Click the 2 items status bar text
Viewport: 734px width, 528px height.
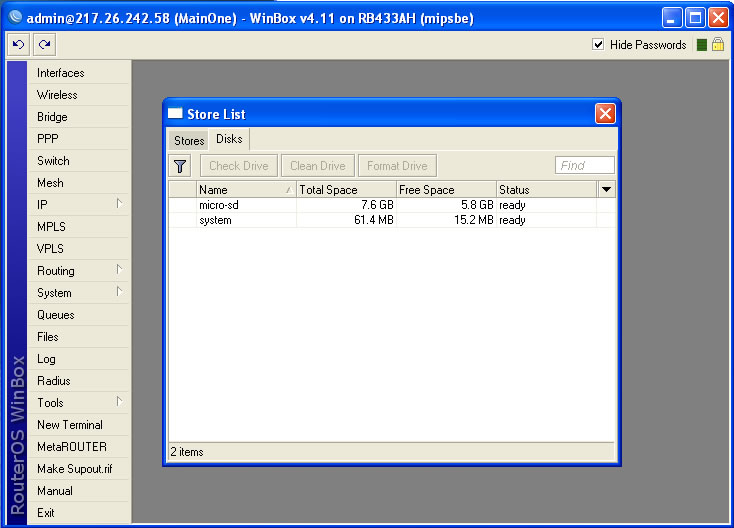(x=187, y=452)
